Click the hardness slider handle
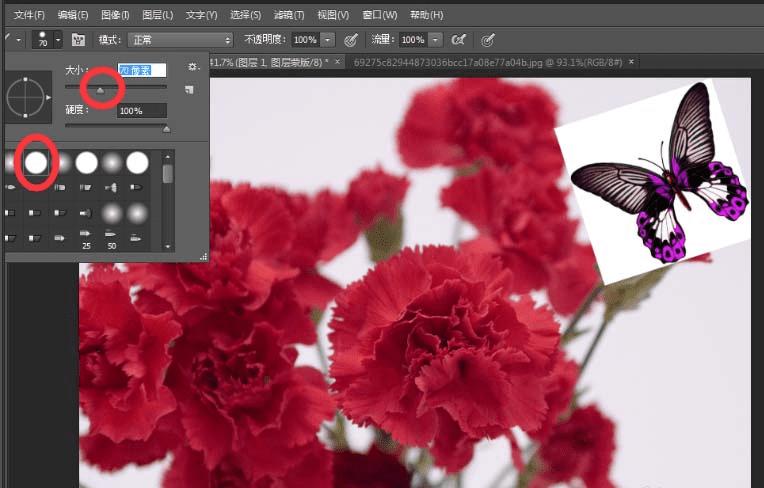The image size is (764, 488). (166, 128)
